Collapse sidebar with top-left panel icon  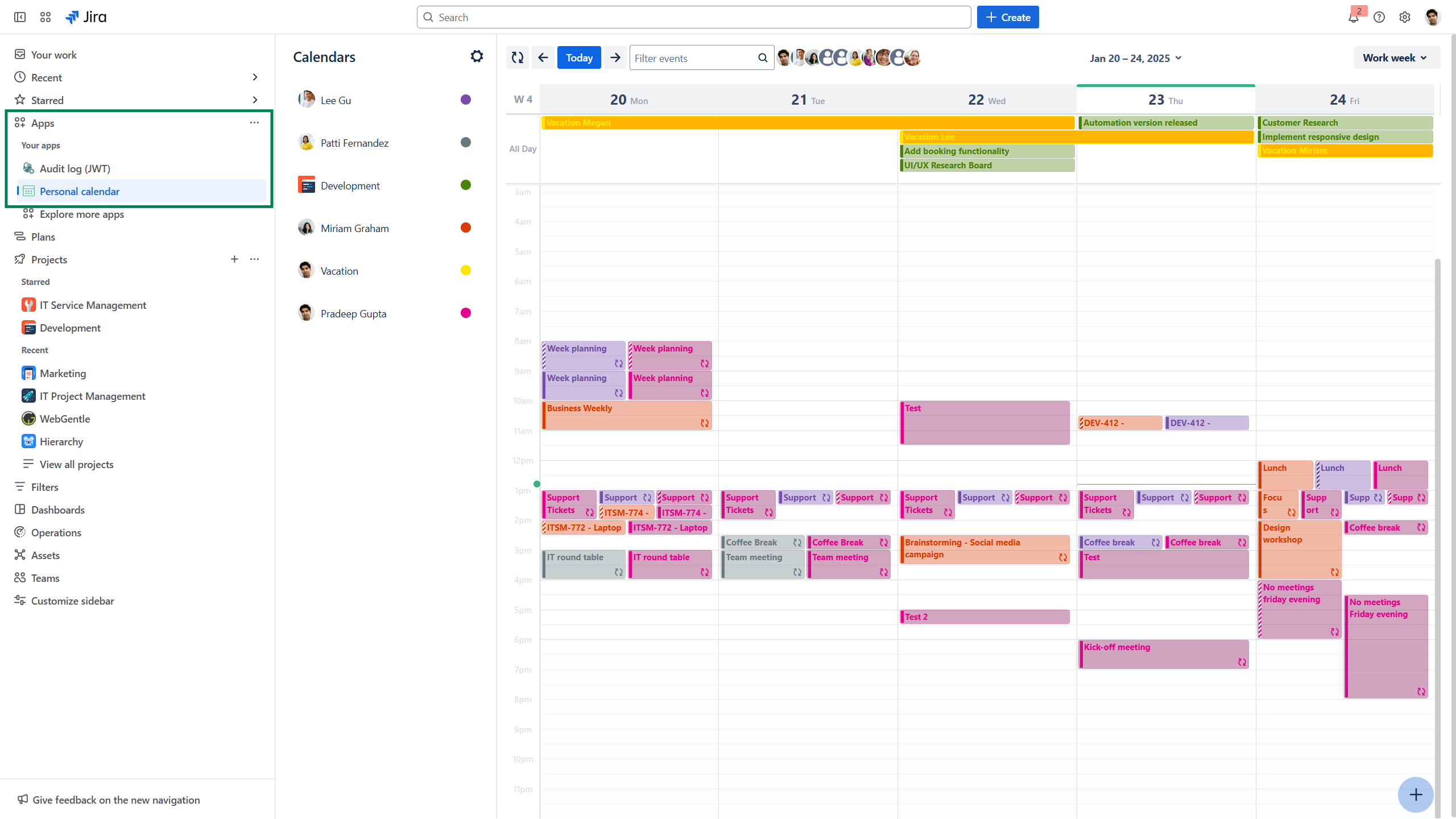(x=20, y=17)
